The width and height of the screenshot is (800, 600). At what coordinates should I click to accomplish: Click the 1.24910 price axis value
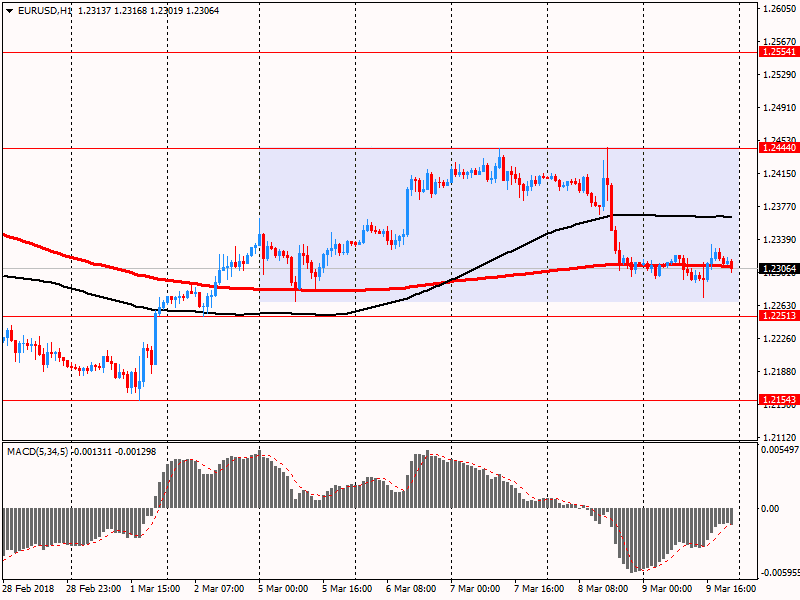[x=779, y=108]
